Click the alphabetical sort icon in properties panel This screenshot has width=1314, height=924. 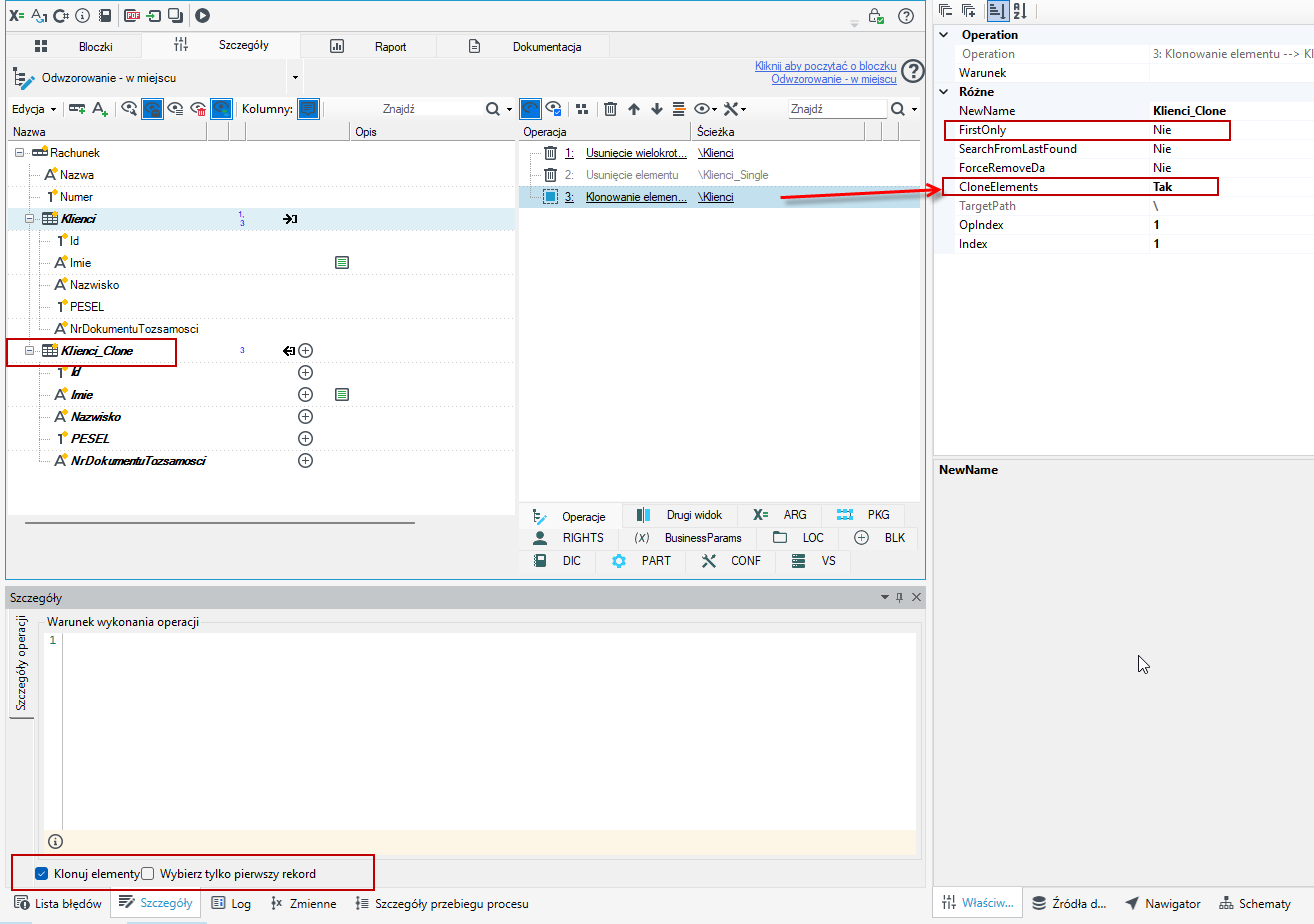point(1018,11)
